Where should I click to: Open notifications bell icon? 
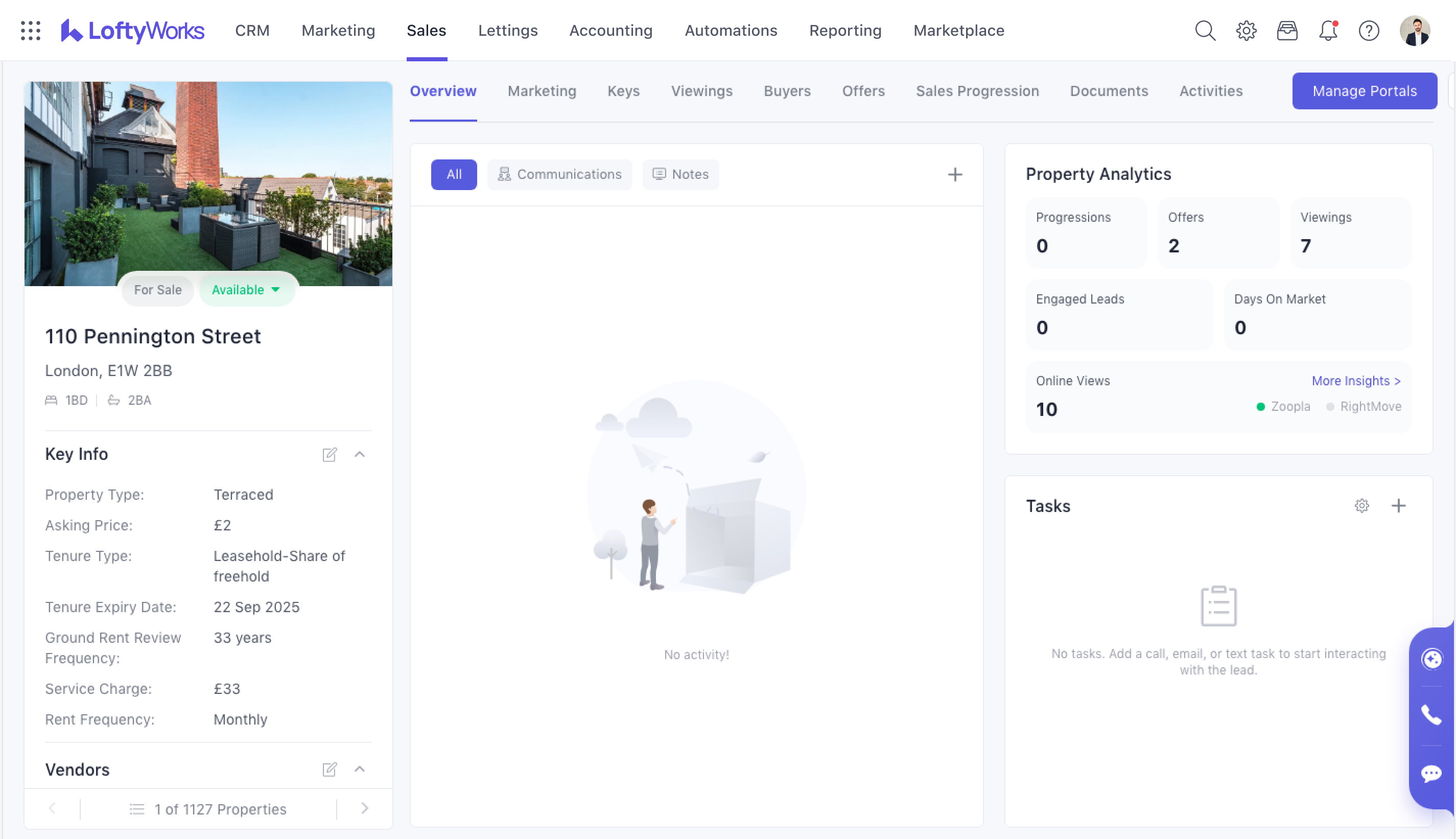[1328, 31]
